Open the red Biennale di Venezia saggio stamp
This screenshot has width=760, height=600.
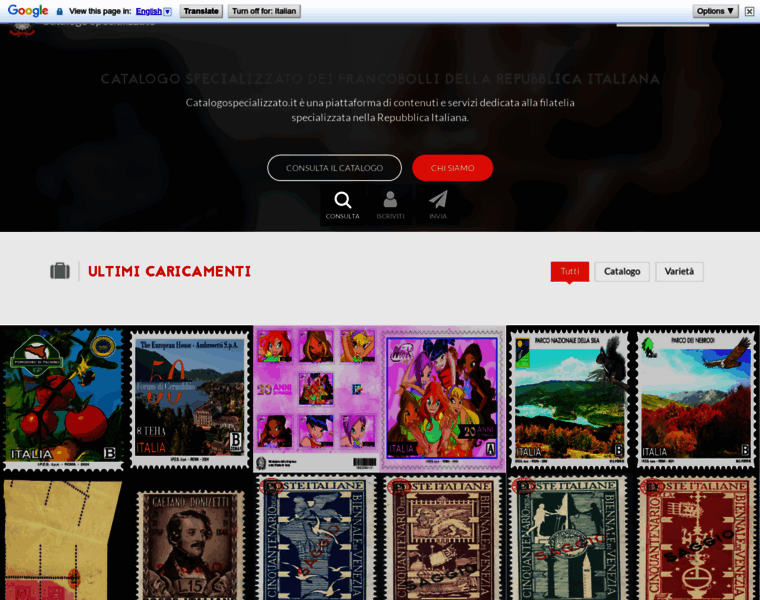[696, 538]
